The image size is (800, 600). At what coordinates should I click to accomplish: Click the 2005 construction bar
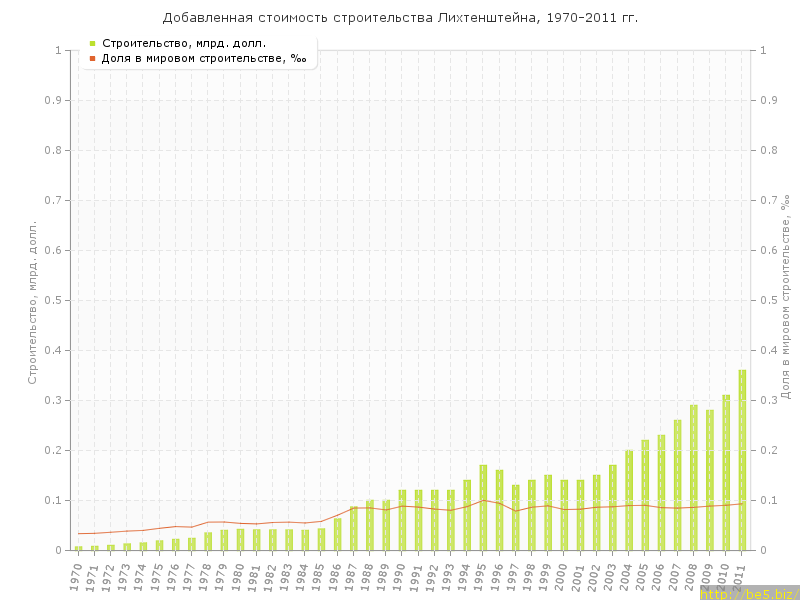pyautogui.click(x=645, y=495)
